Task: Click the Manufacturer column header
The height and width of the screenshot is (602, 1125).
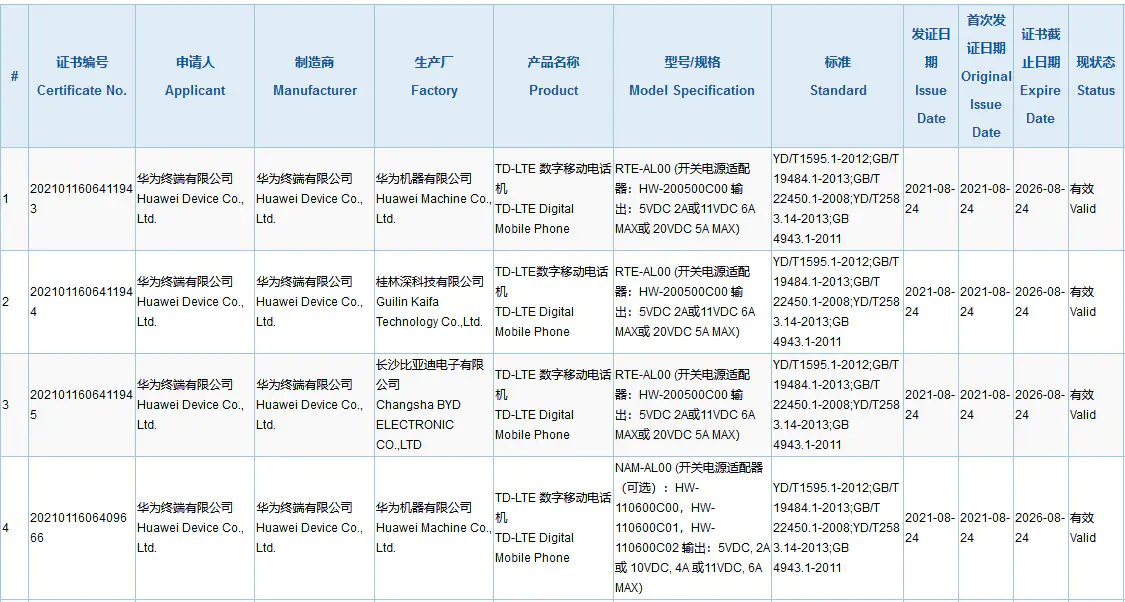Action: point(314,76)
